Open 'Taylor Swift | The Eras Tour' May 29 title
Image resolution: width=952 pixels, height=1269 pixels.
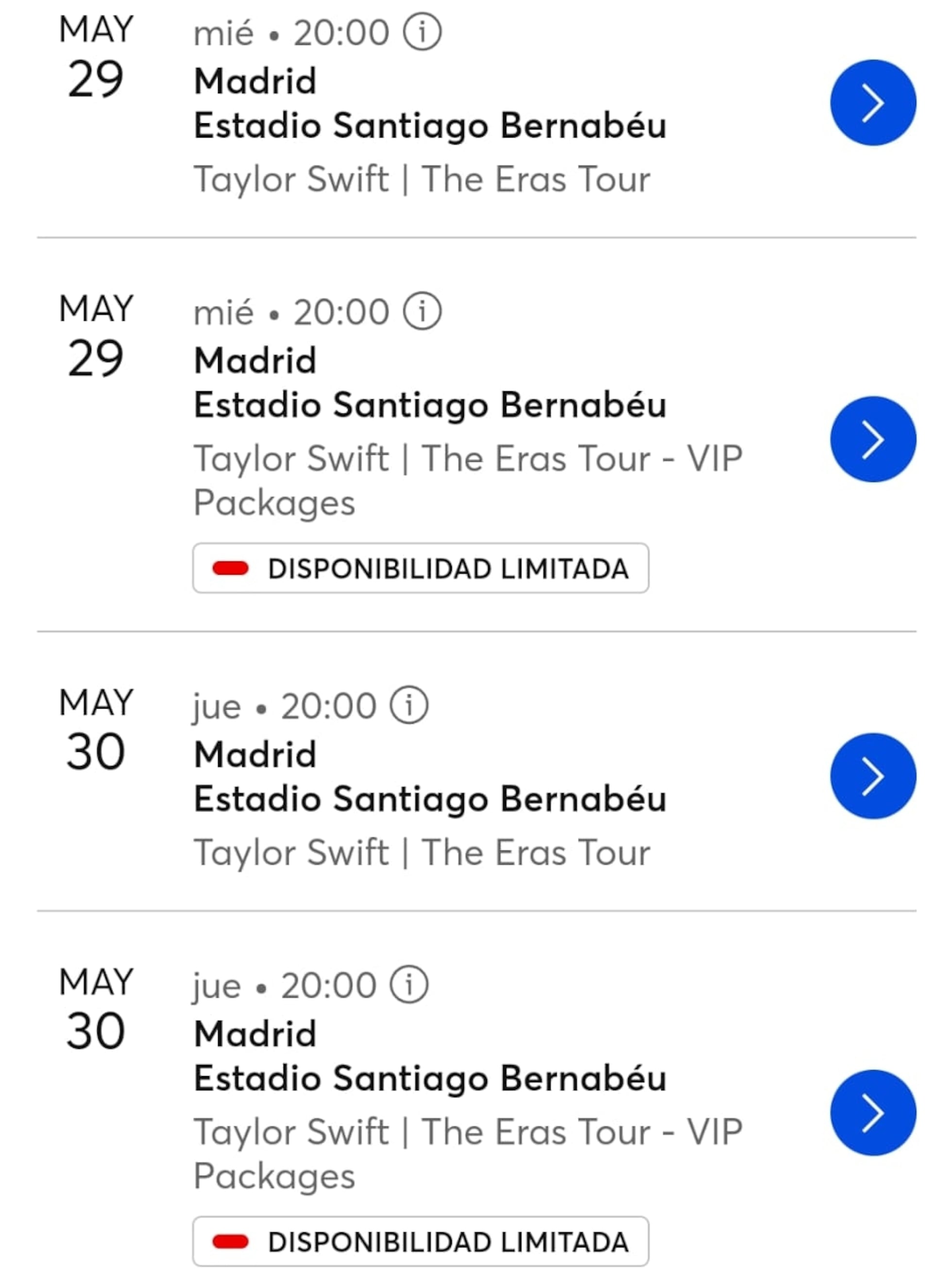point(423,180)
